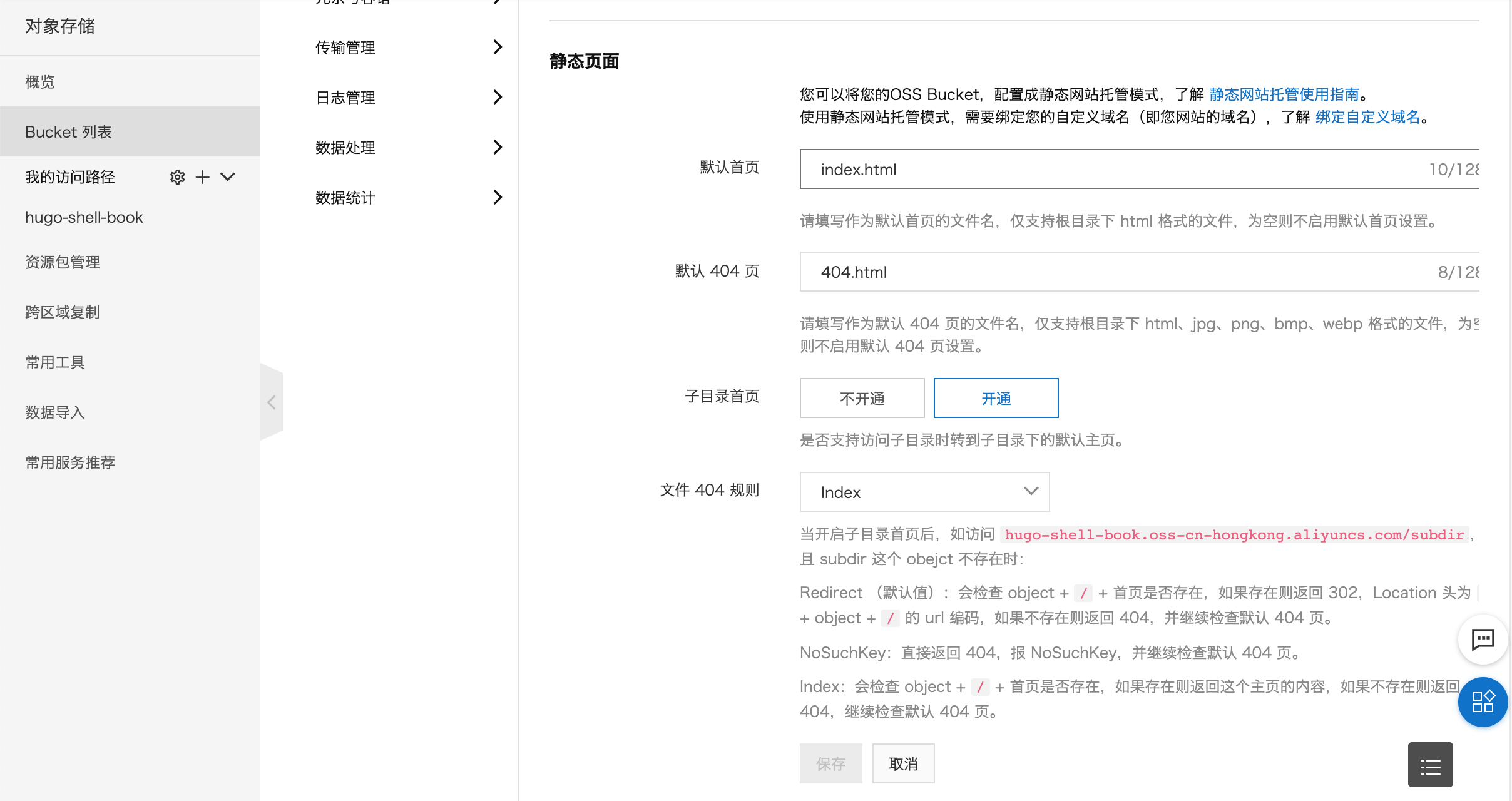Open the dark list menu icon
This screenshot has height=801, width=1512.
(x=1430, y=765)
